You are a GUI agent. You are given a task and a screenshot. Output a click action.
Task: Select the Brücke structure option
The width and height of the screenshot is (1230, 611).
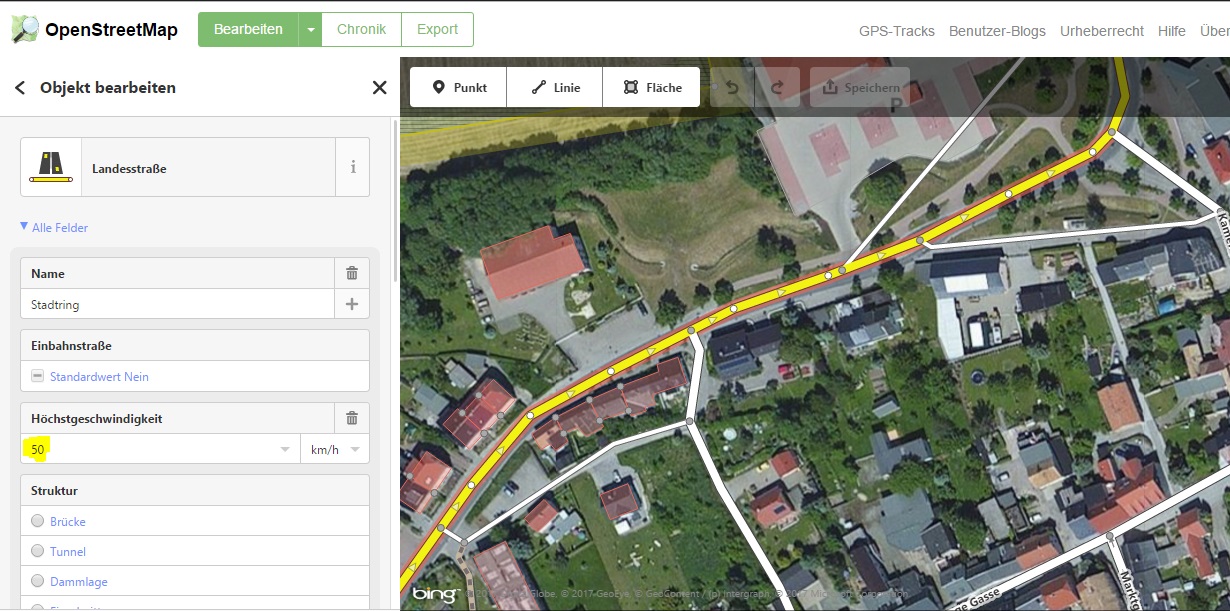coord(38,521)
